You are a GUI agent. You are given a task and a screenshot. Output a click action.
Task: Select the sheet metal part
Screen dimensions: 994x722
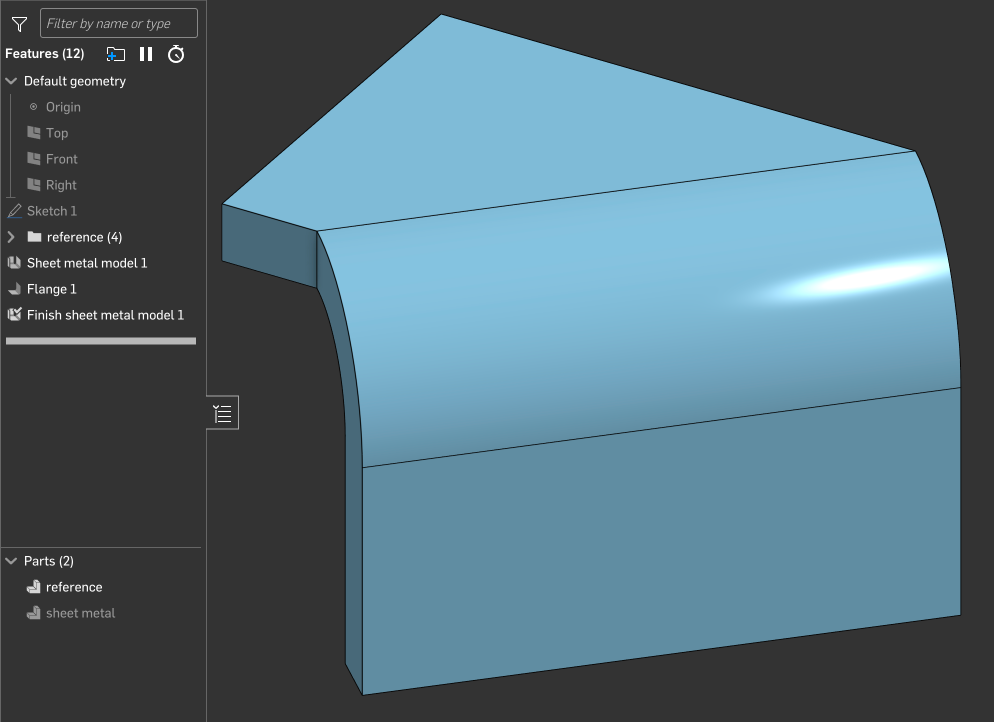(81, 613)
